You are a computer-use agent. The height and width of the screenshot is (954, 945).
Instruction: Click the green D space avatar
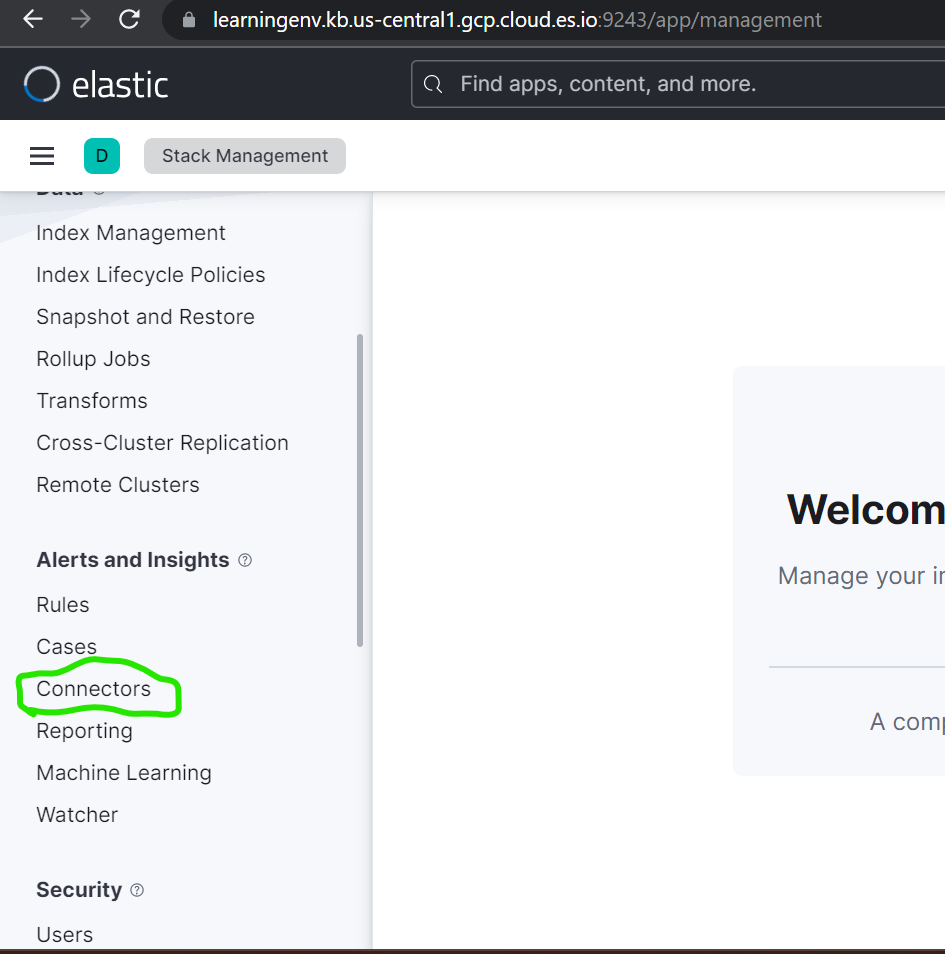click(102, 156)
